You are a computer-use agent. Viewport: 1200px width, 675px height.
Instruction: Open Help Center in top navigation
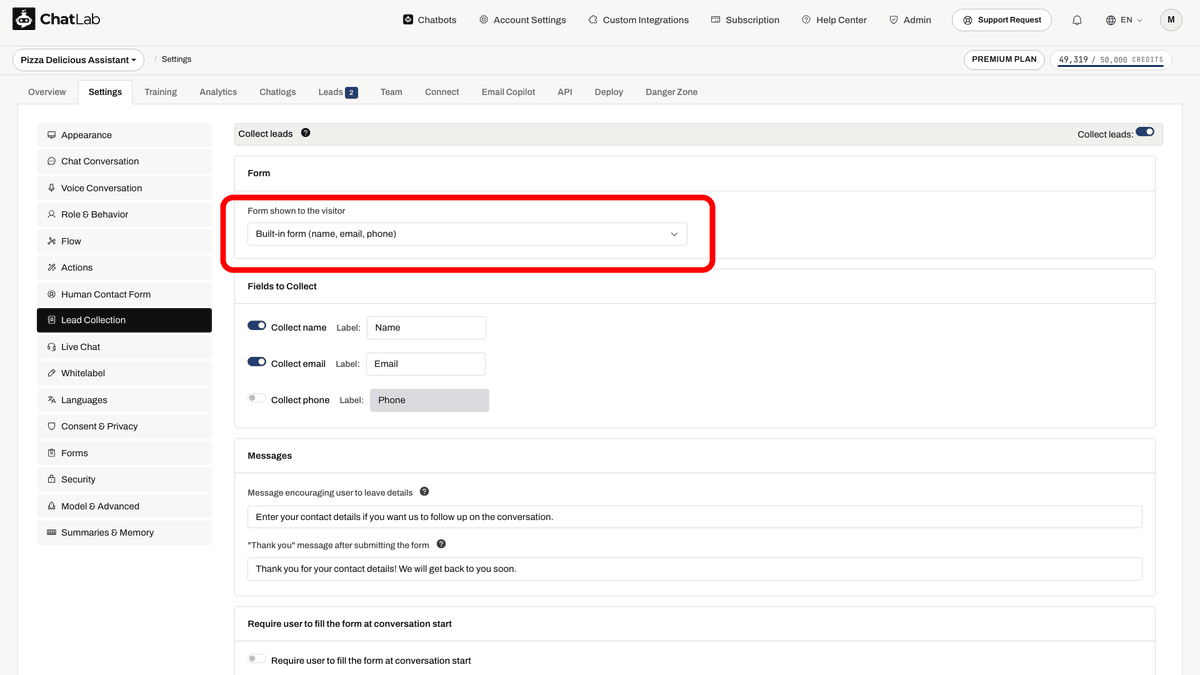click(834, 20)
